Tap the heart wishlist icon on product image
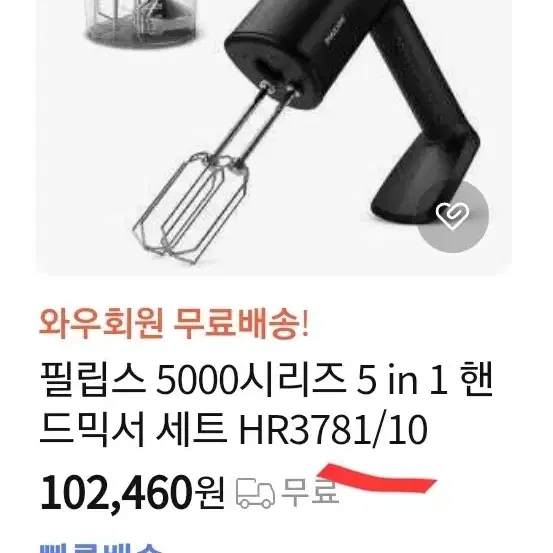Viewport: 553px width, 553px height. point(453,217)
